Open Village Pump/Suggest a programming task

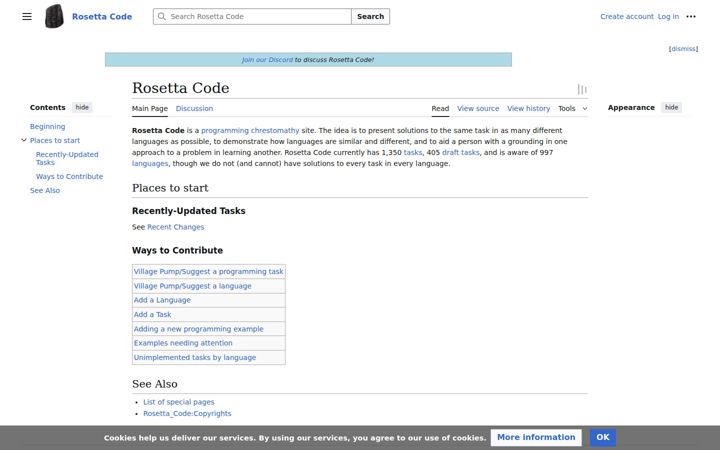coord(208,271)
